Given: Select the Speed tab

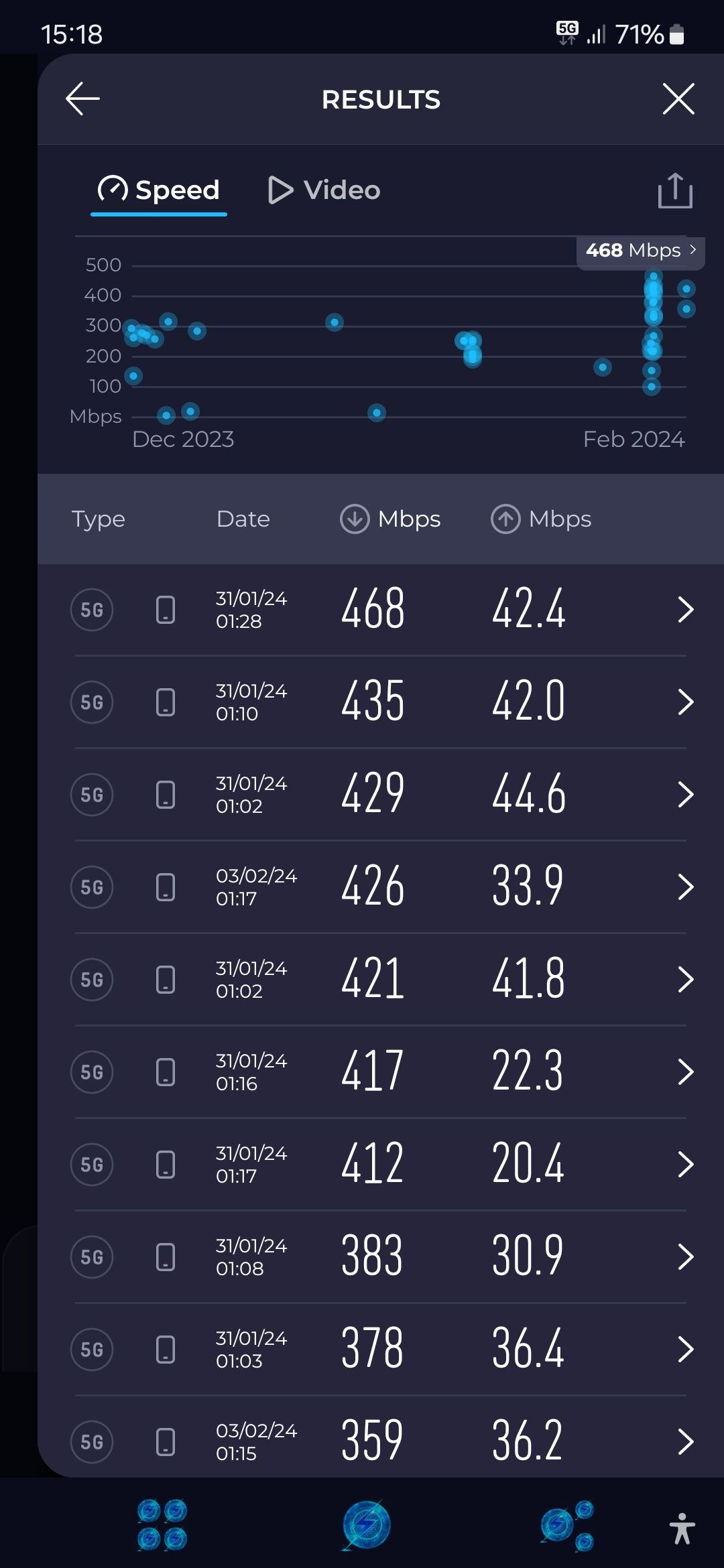Looking at the screenshot, I should pos(159,190).
